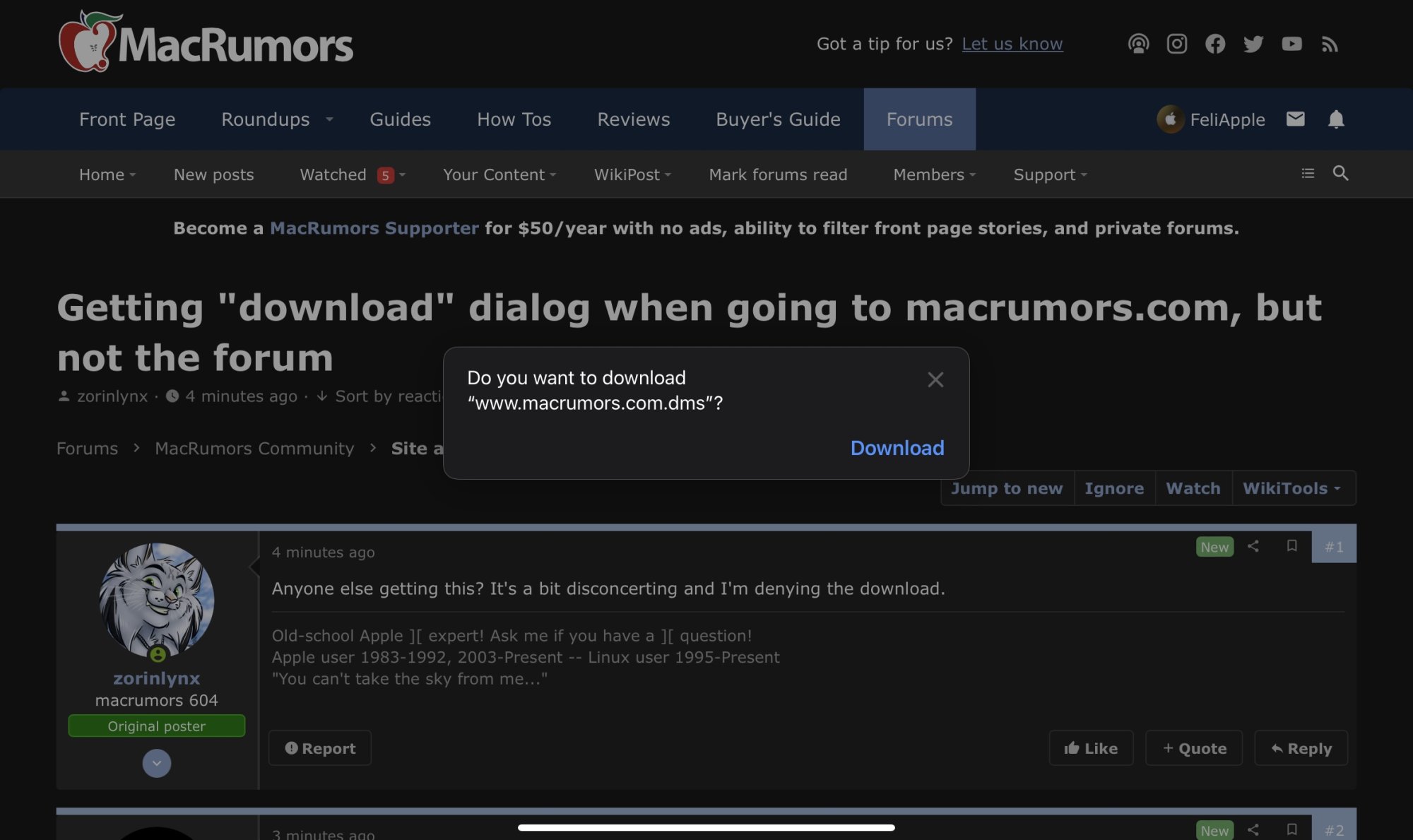
Task: Share post #1 via share icon
Action: click(x=1253, y=546)
